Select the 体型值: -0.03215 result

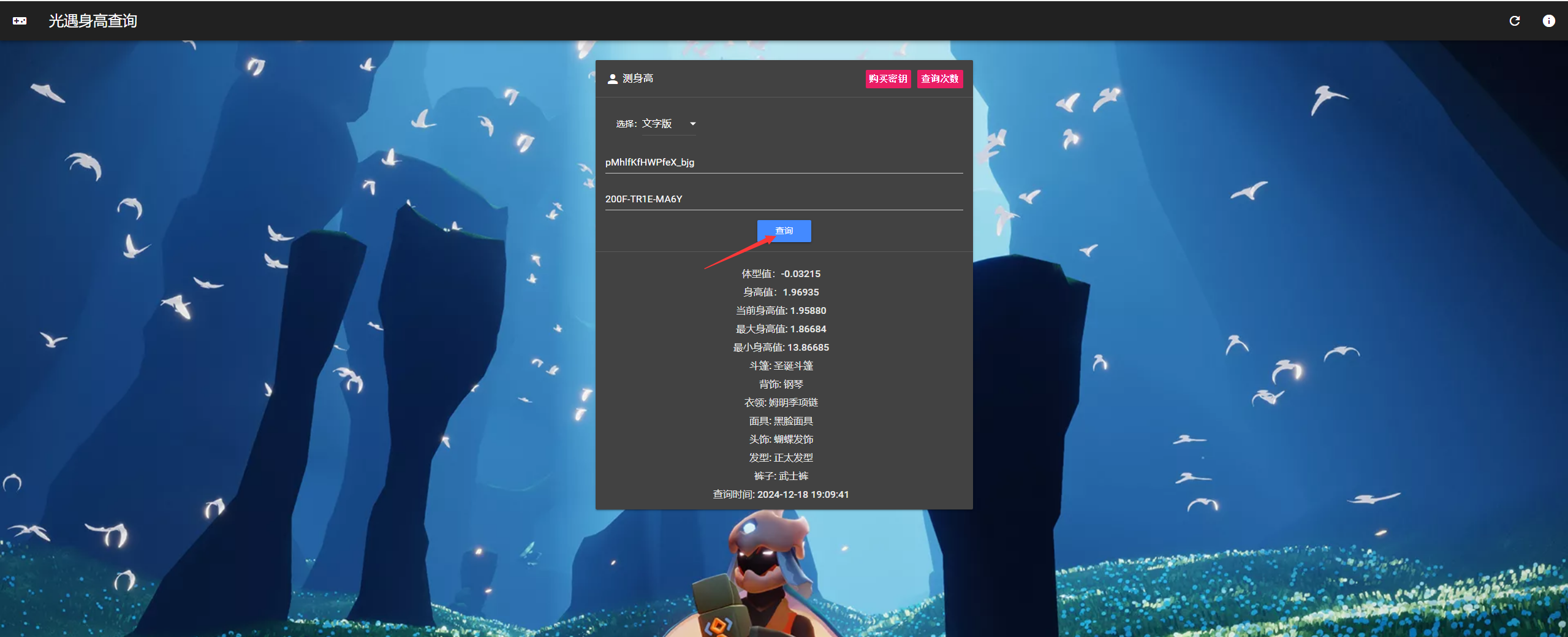coord(781,274)
